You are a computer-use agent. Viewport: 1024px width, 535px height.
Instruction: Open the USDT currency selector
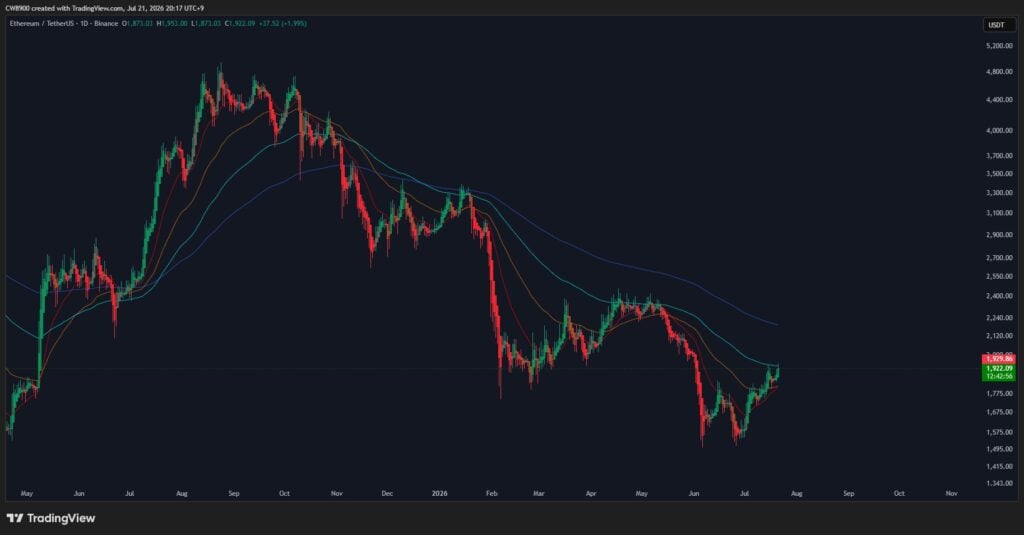pyautogui.click(x=997, y=25)
